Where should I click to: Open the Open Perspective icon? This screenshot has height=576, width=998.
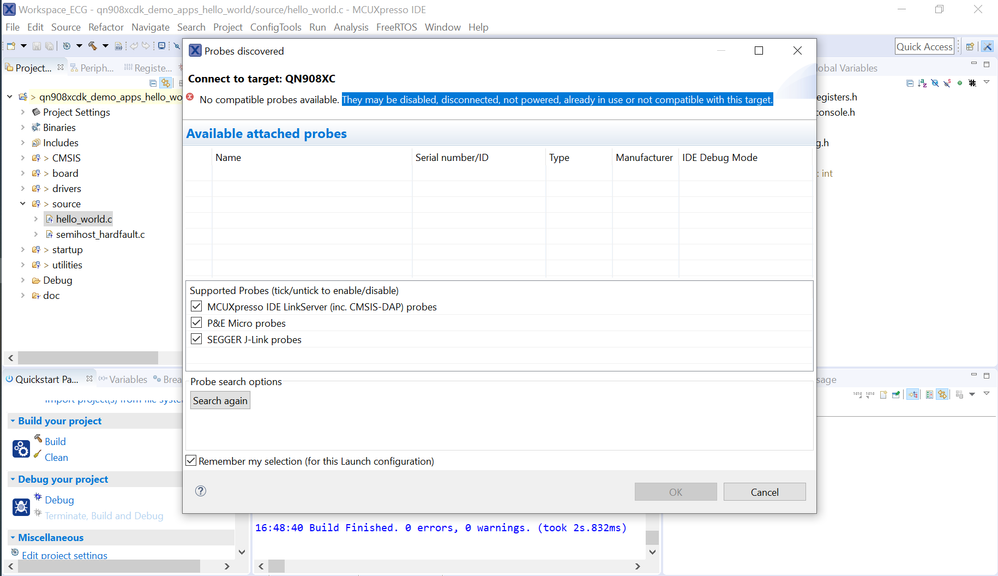tap(969, 46)
